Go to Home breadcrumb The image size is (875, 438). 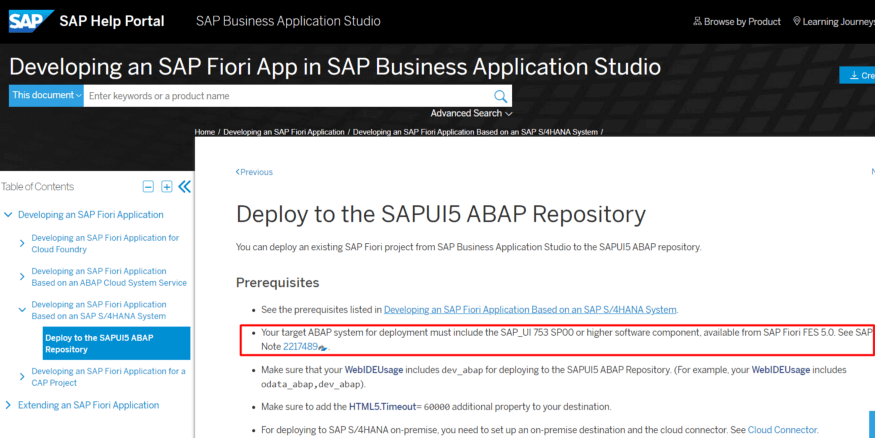(x=205, y=132)
